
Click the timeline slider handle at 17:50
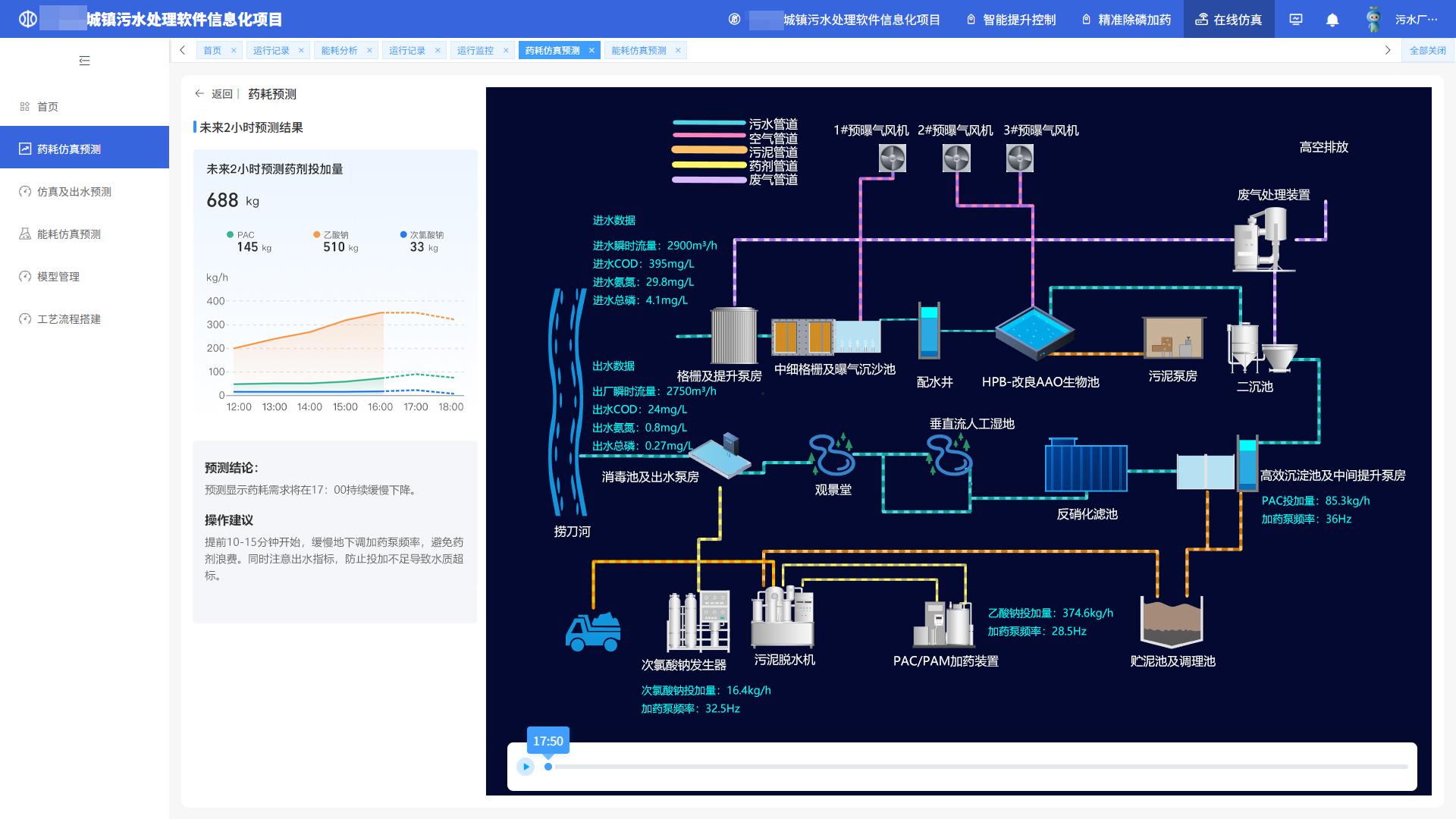pos(548,767)
